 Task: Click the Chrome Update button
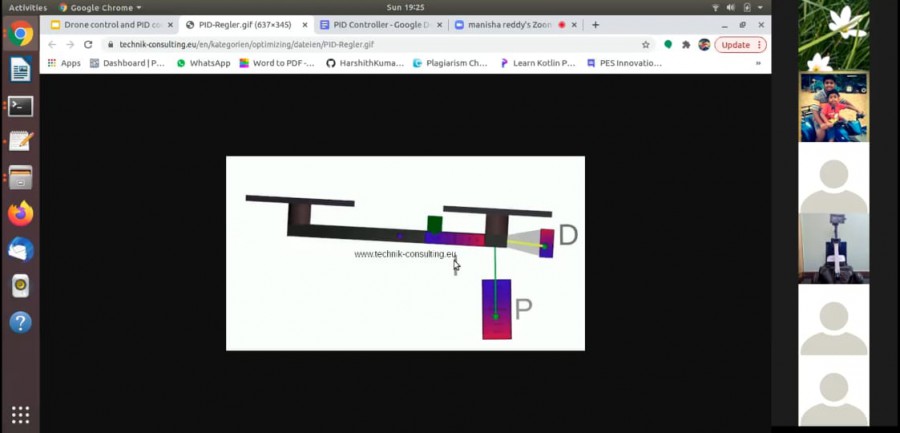tap(735, 45)
